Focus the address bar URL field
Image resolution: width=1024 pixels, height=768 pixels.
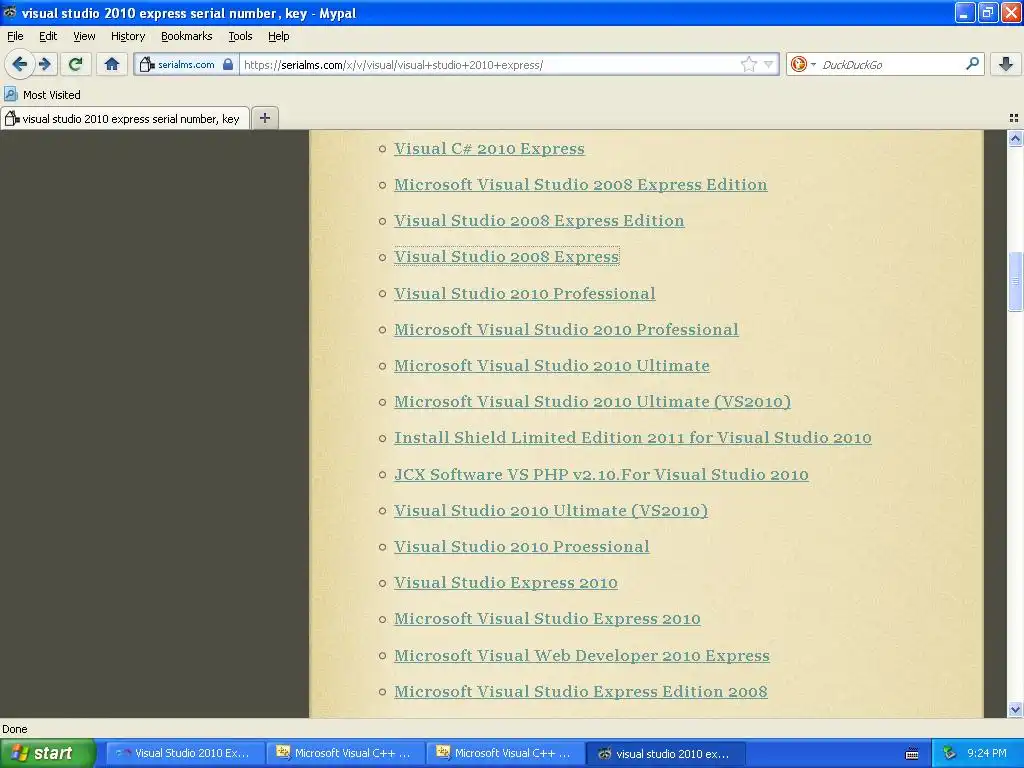(490, 65)
